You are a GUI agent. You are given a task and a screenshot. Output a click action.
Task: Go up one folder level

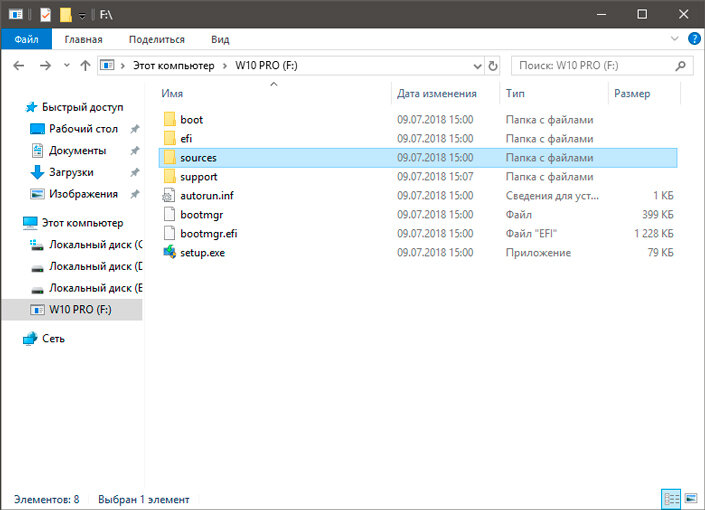coord(85,66)
